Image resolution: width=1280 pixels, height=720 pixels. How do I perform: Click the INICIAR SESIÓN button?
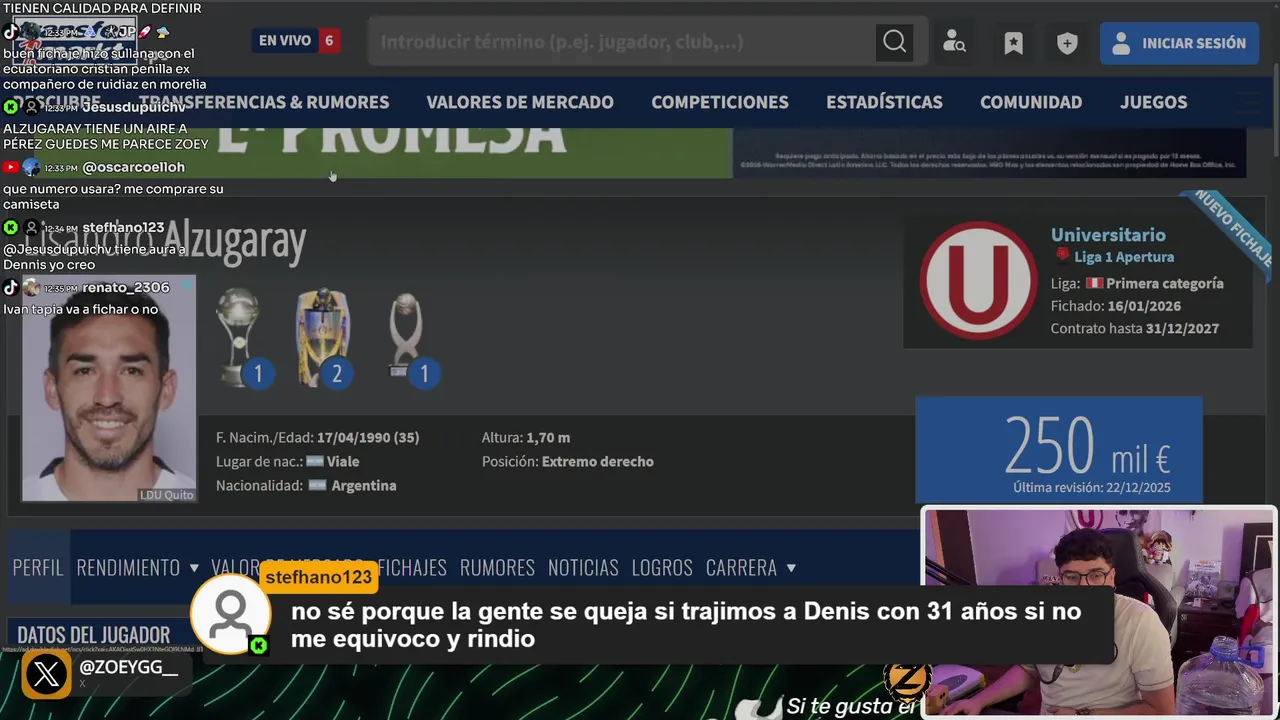(1179, 43)
